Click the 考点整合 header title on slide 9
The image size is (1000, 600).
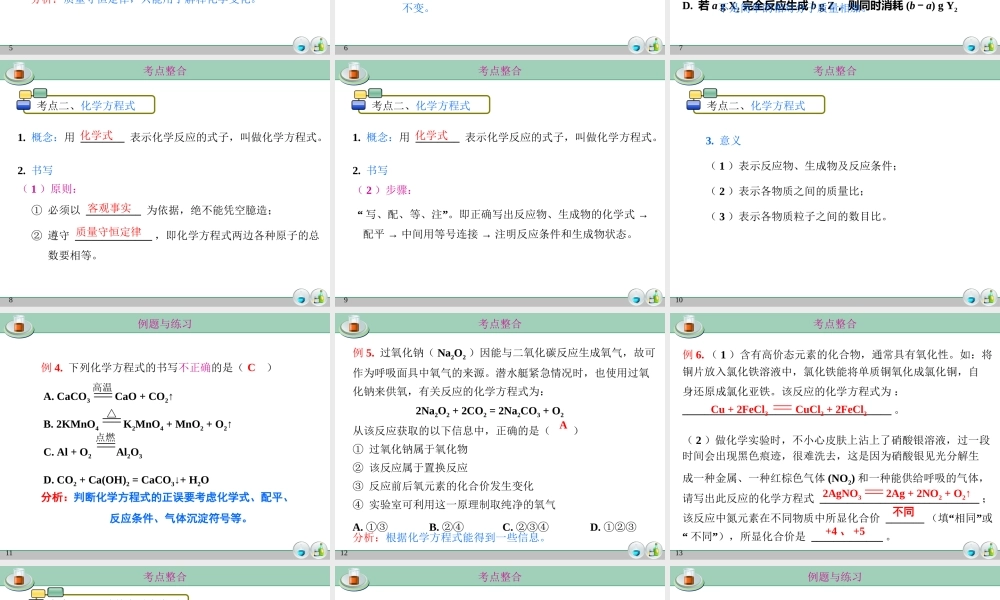(x=500, y=71)
